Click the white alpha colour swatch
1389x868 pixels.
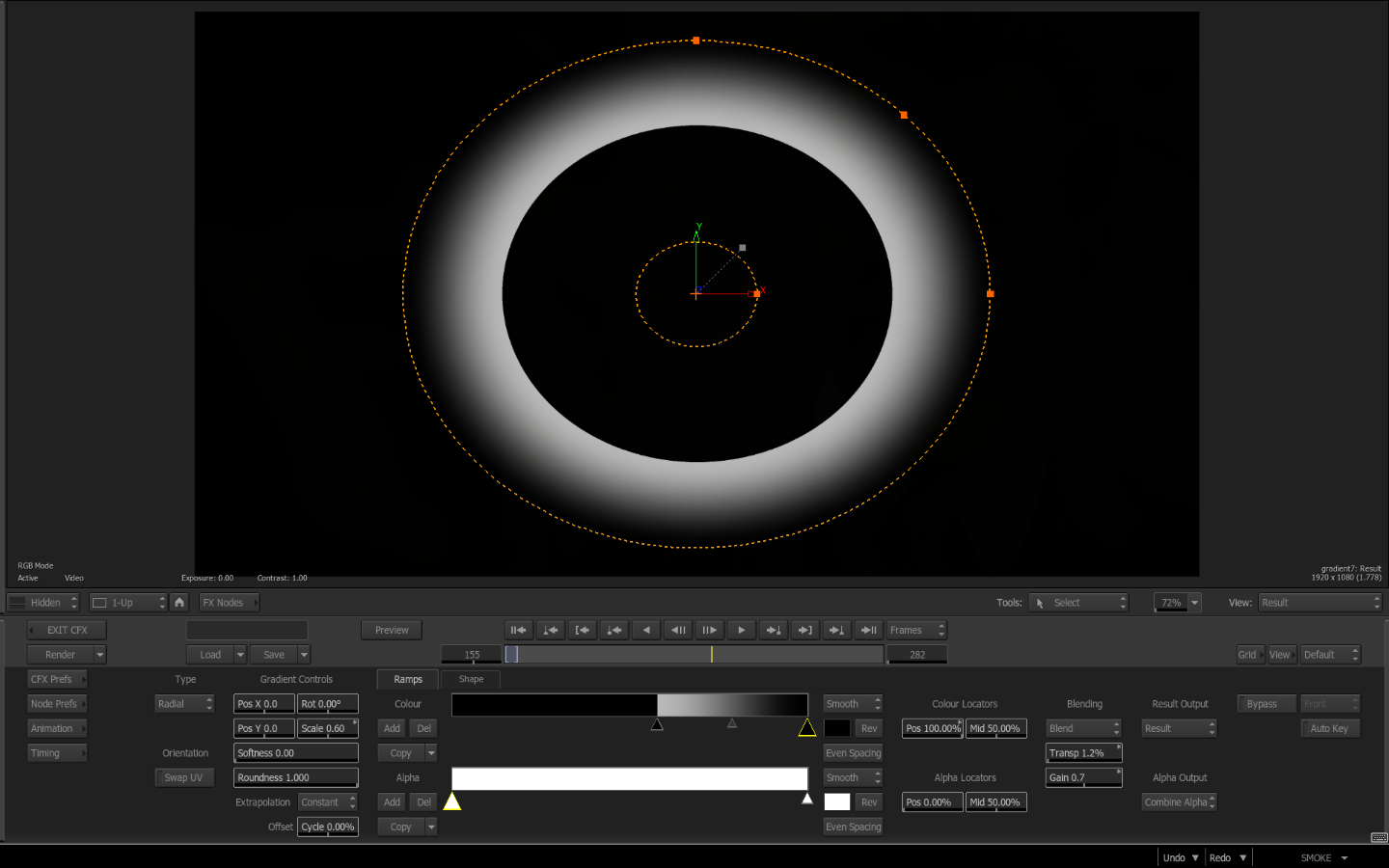coord(837,802)
